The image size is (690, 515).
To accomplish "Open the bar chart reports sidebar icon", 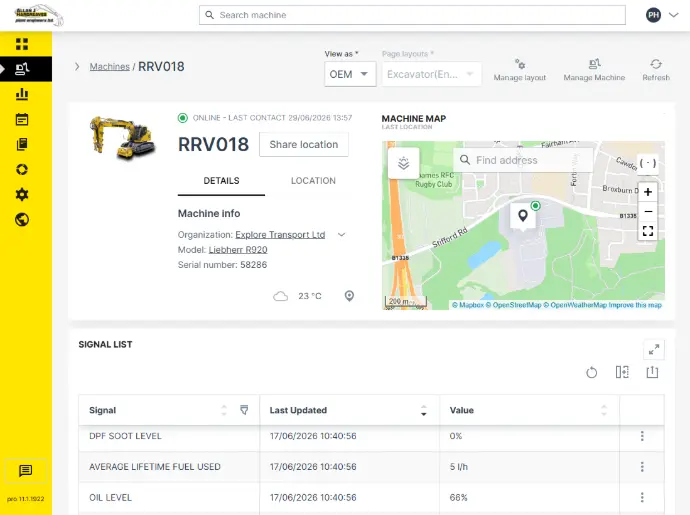I will point(22,94).
